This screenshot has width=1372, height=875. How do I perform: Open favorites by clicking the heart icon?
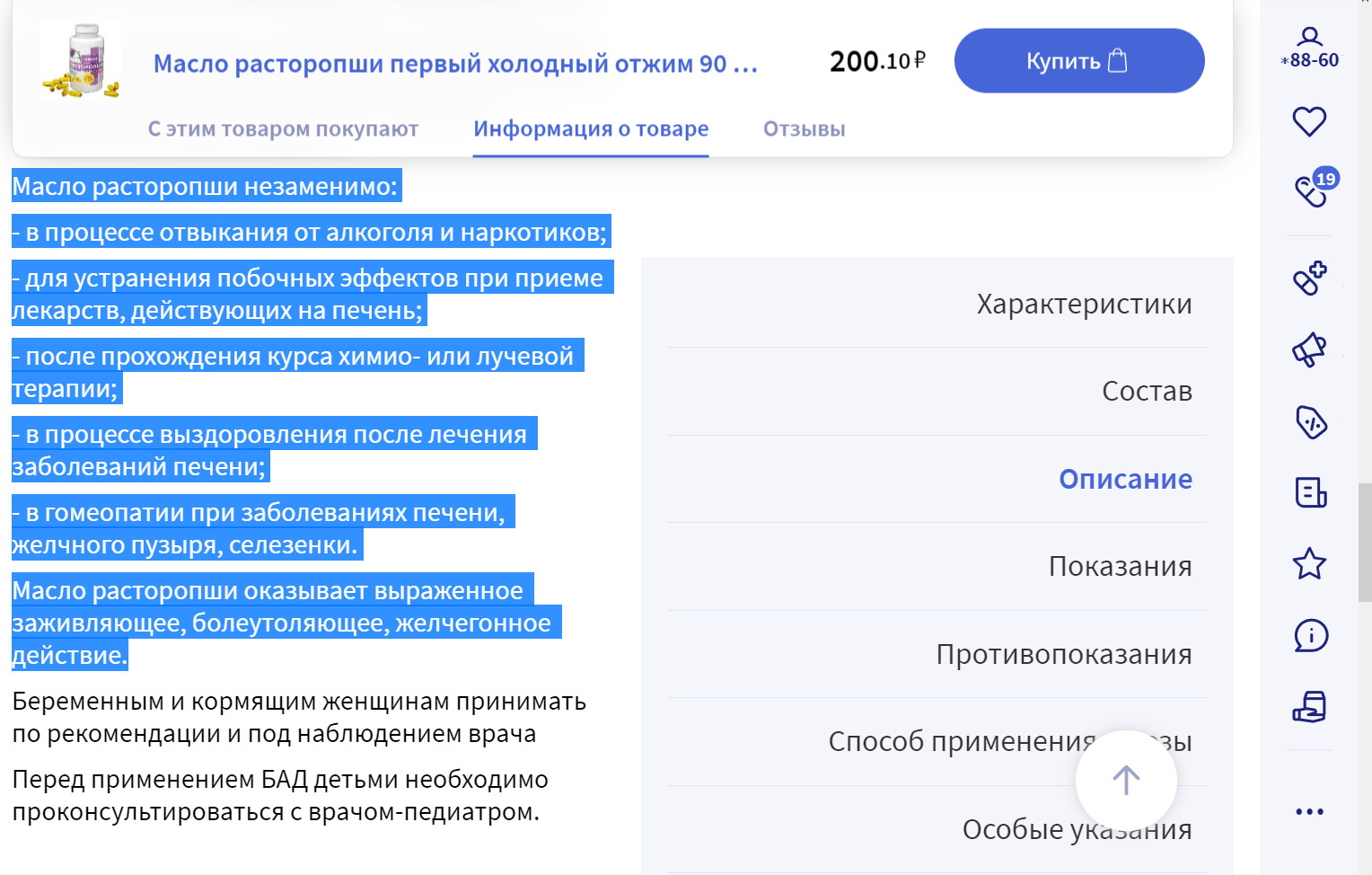point(1310,119)
